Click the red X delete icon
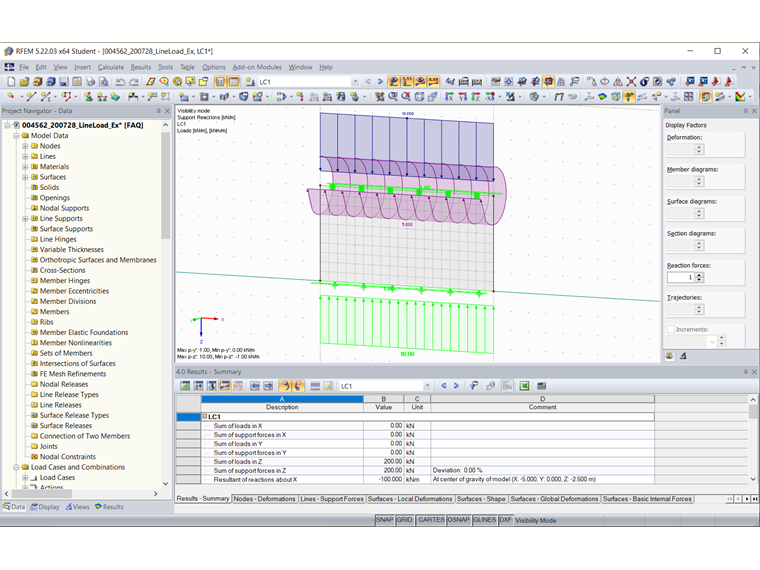This screenshot has height=570, width=760. 631,81
